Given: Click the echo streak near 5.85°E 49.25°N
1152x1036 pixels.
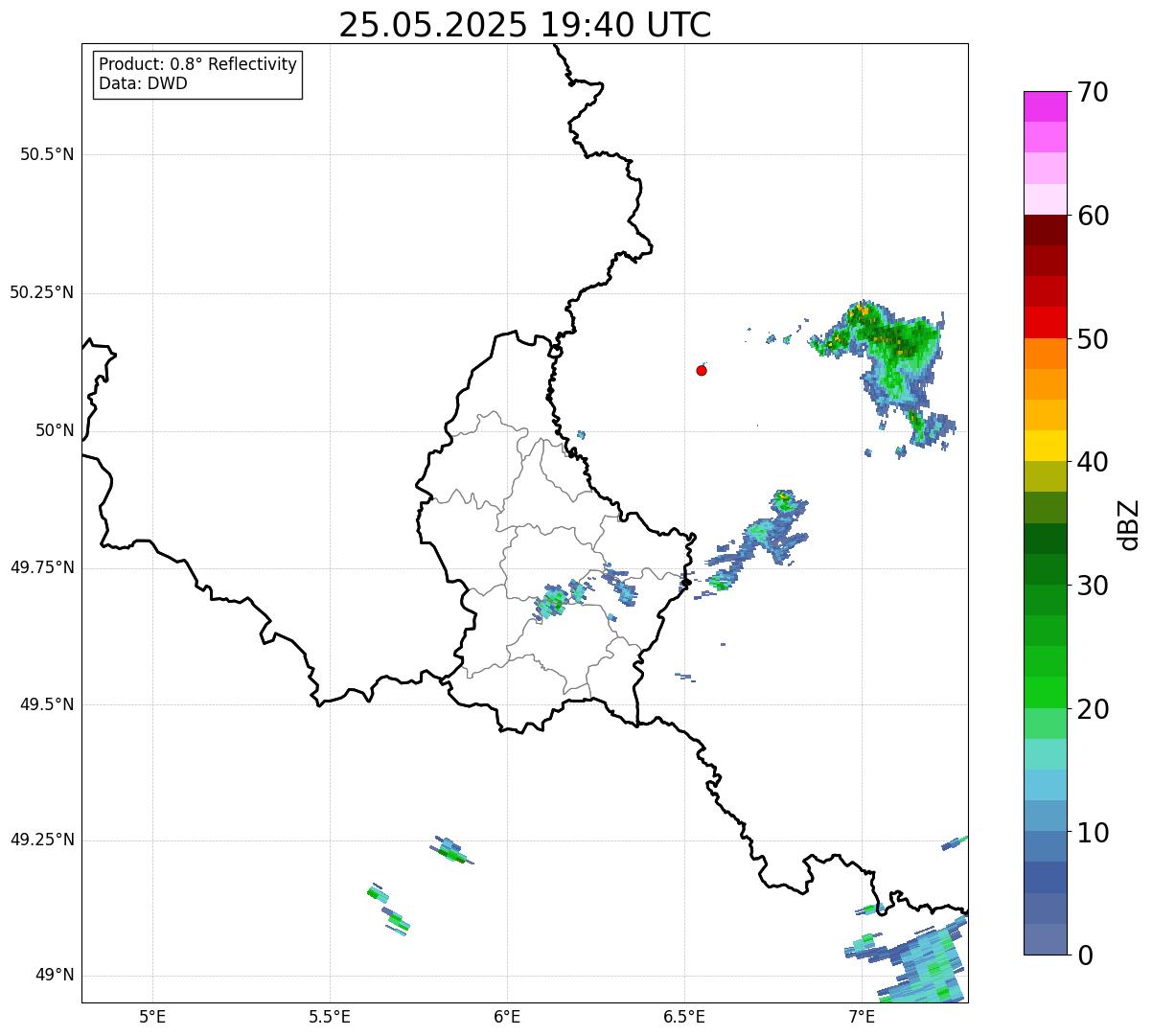Looking at the screenshot, I should point(451,850).
